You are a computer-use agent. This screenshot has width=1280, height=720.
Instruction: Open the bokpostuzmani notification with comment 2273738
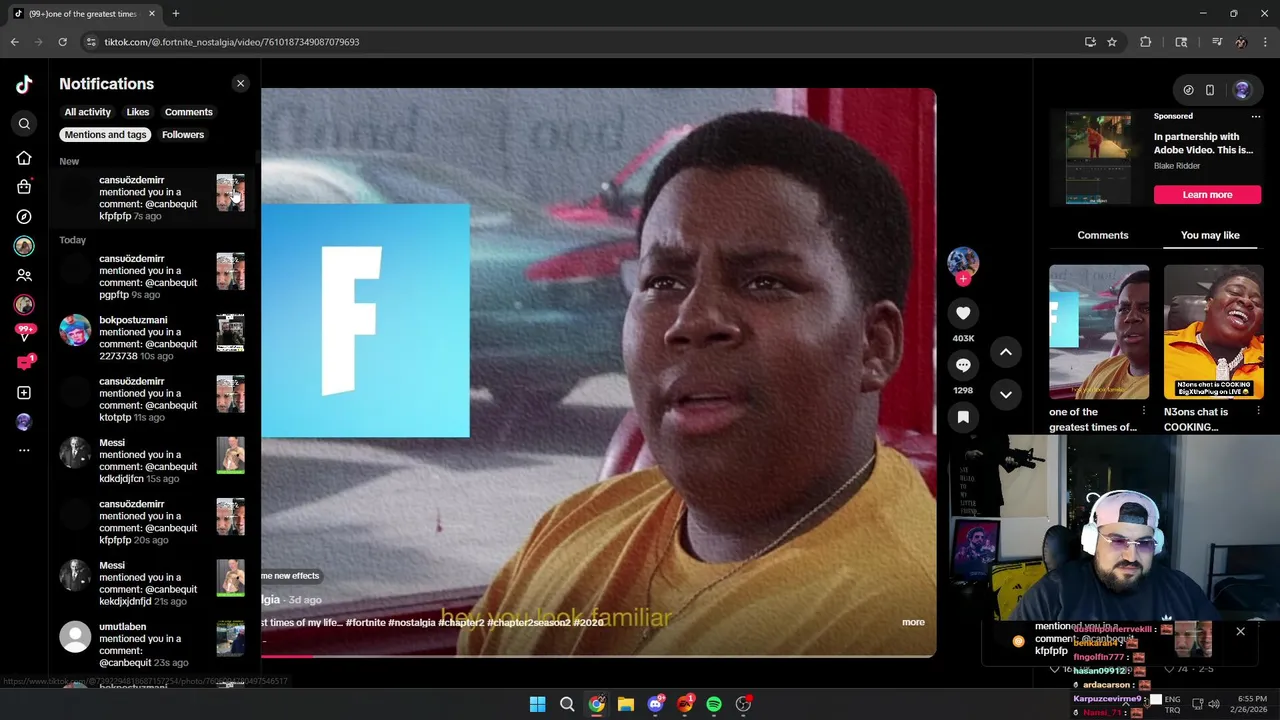[152, 338]
